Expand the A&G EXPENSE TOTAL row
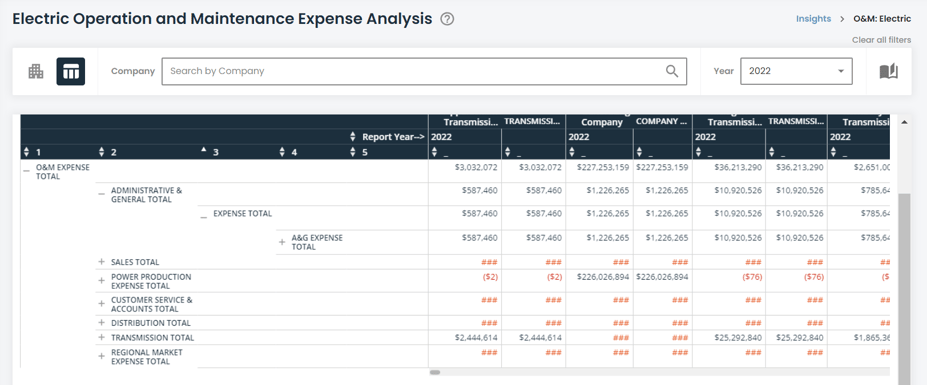 click(x=282, y=242)
